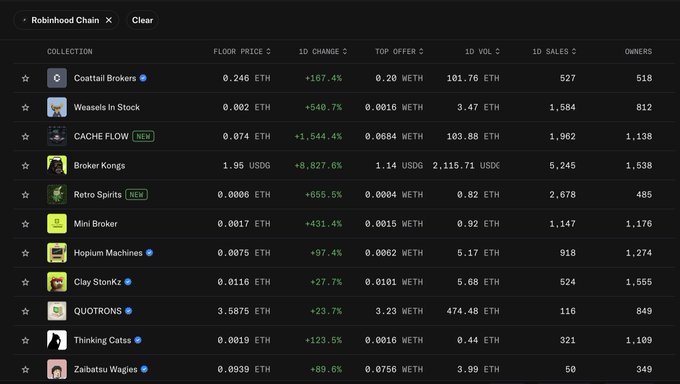Click the +1,544.4% change for CACHE FLOW

(x=318, y=136)
